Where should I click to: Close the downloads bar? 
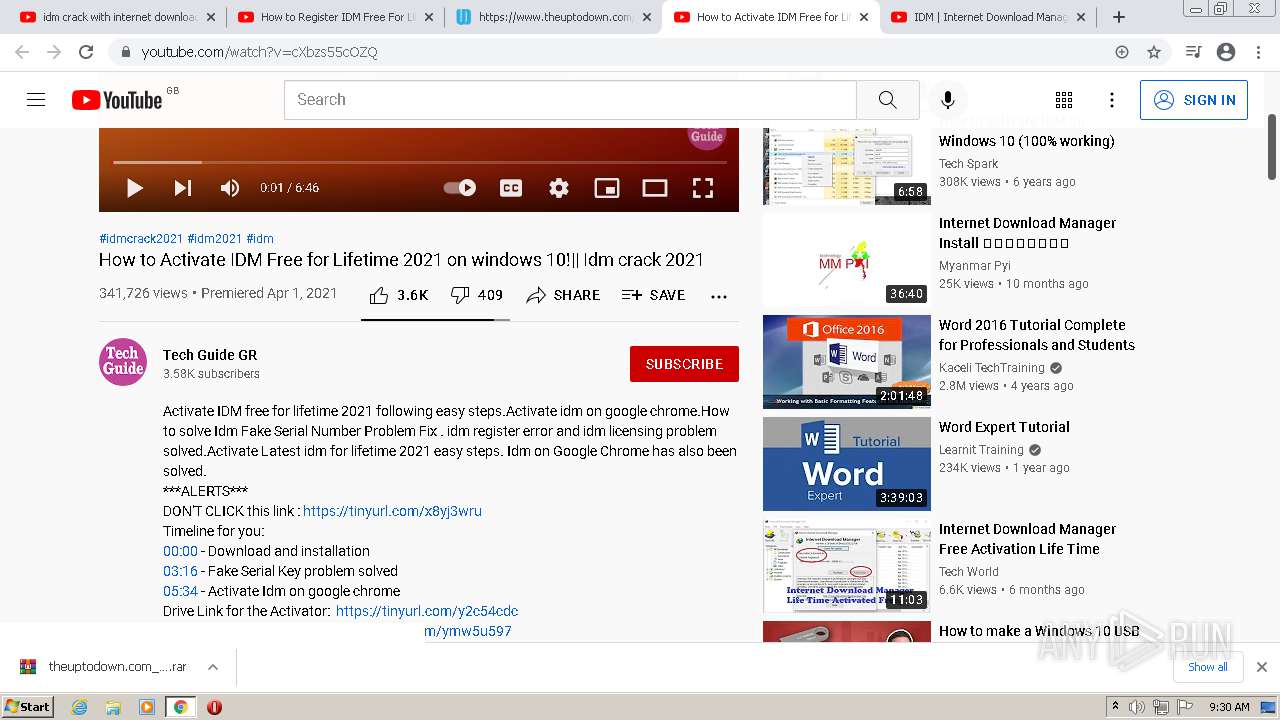(1262, 667)
